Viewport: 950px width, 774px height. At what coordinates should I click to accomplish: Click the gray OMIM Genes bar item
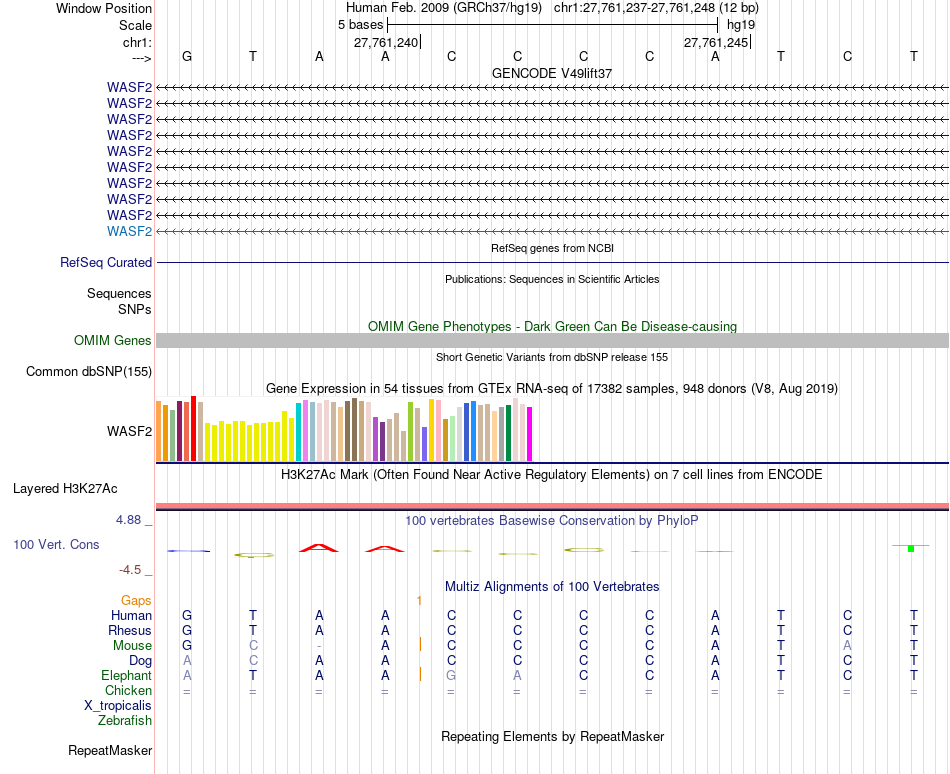tap(552, 340)
